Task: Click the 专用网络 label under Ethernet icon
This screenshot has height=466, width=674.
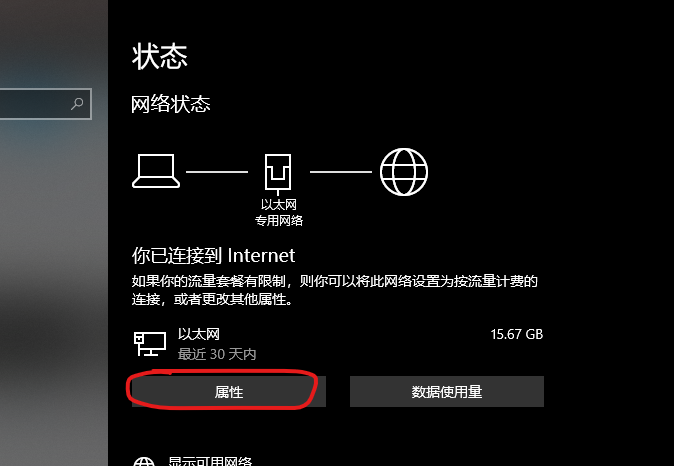Action: coord(279,221)
